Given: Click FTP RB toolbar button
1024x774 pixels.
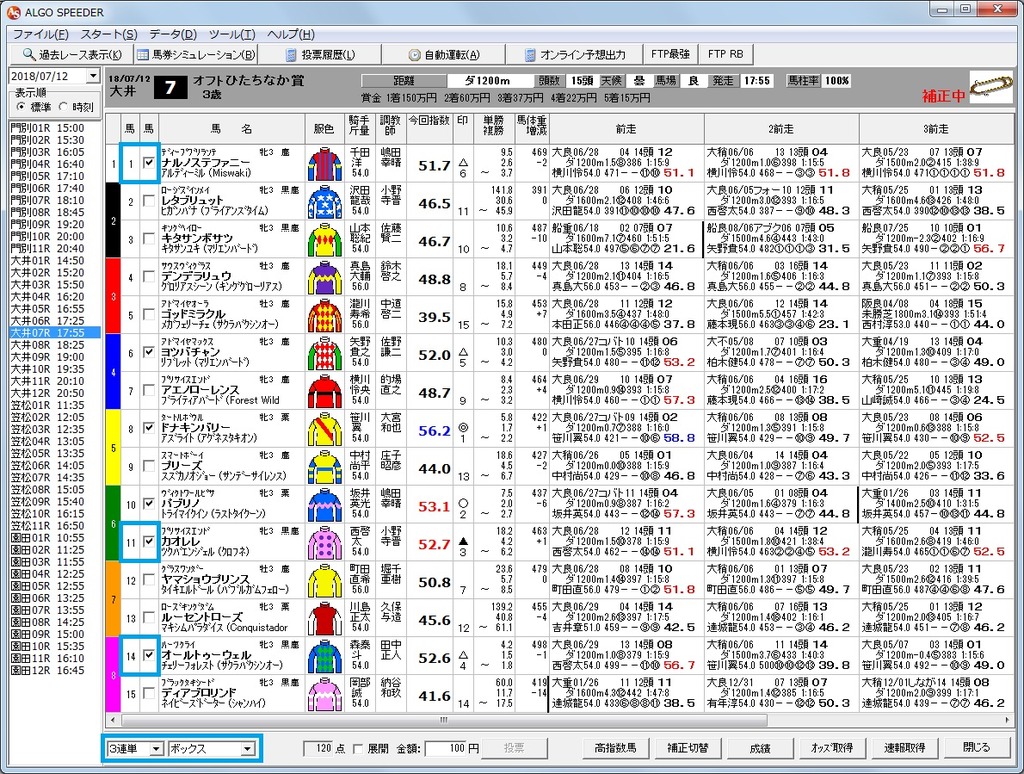Looking at the screenshot, I should coord(726,54).
